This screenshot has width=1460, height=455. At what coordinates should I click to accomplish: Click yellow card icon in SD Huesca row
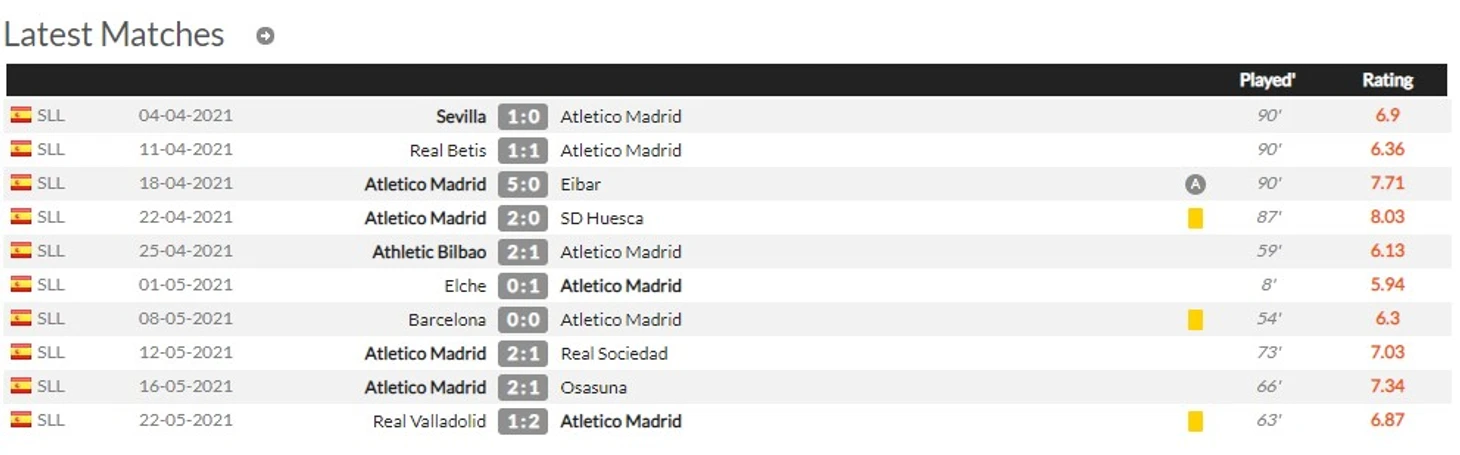pos(1195,218)
